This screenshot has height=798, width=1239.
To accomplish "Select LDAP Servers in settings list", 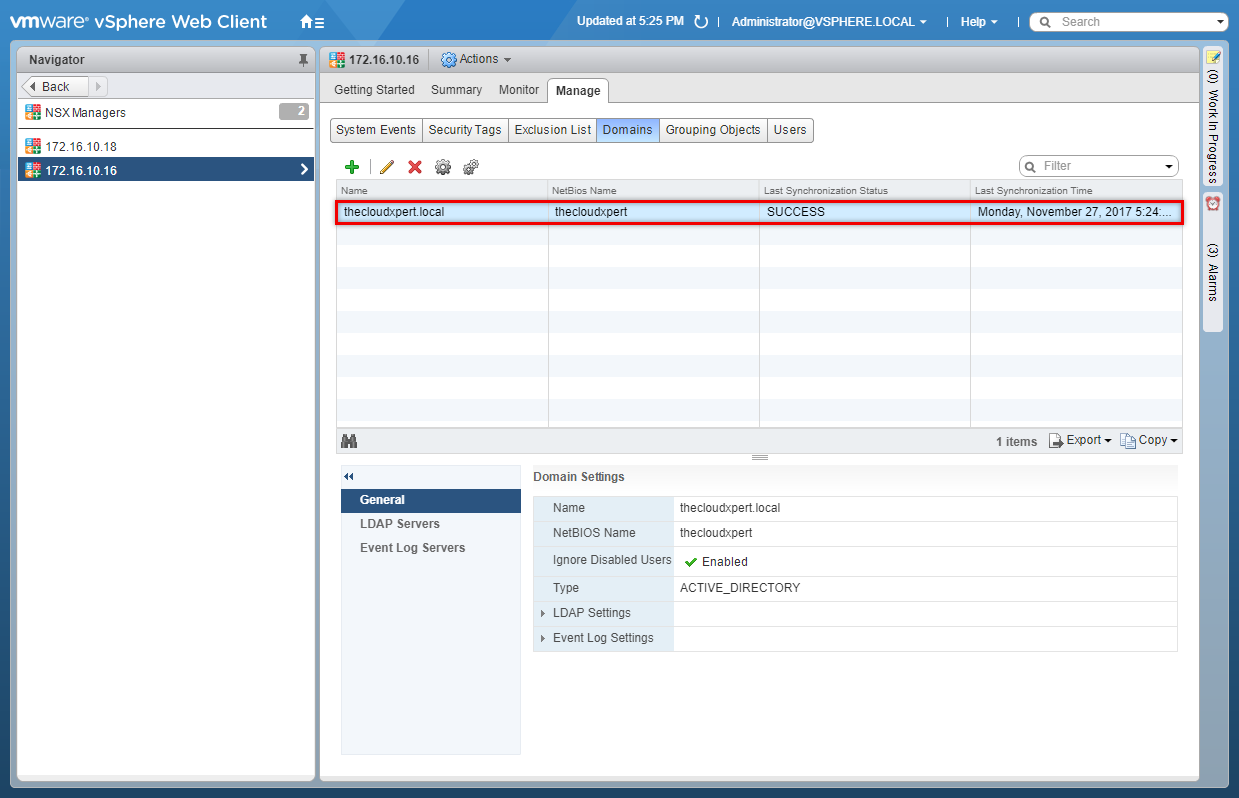I will click(x=400, y=524).
